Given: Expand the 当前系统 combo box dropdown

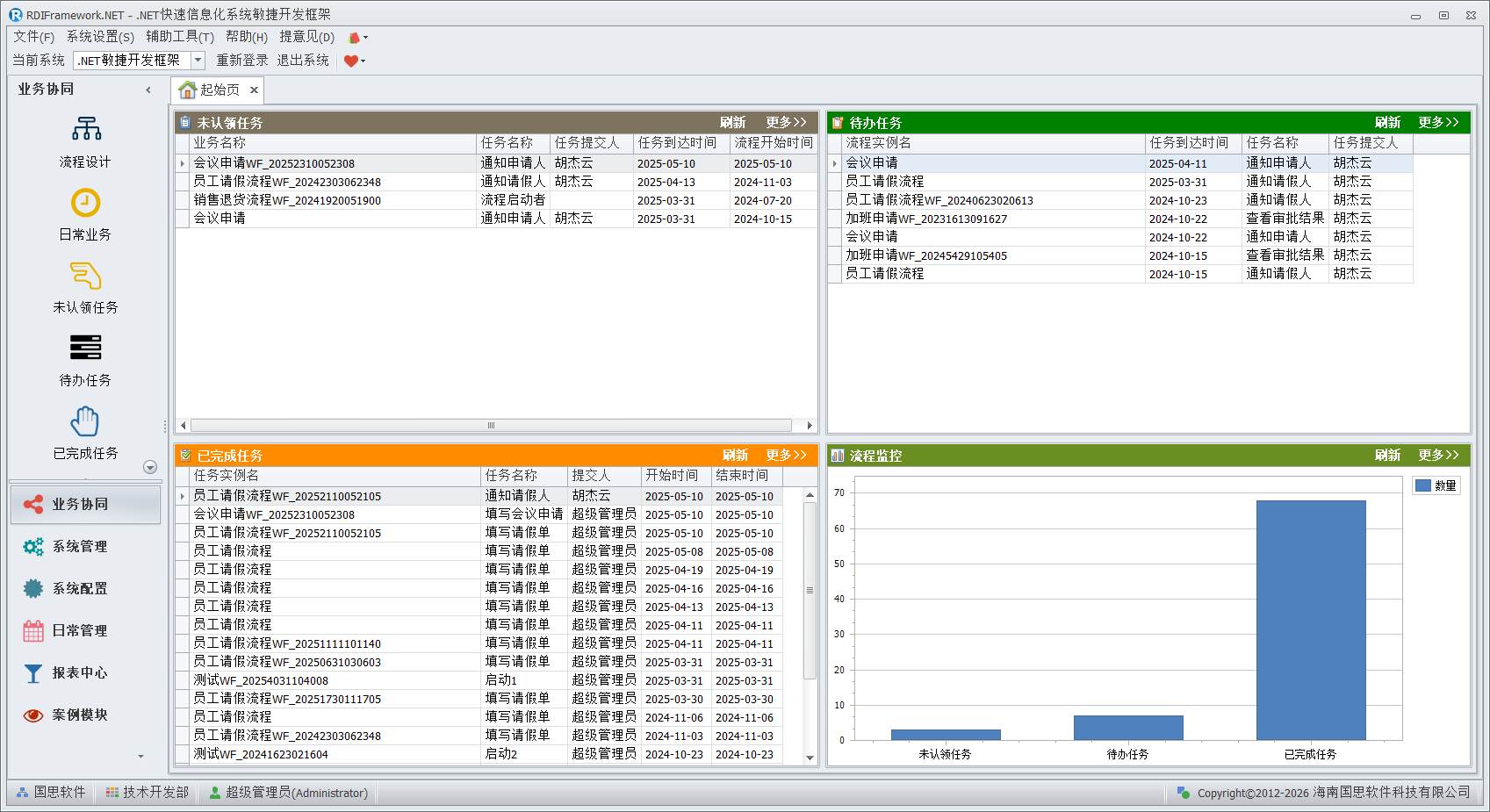Looking at the screenshot, I should pos(198,61).
